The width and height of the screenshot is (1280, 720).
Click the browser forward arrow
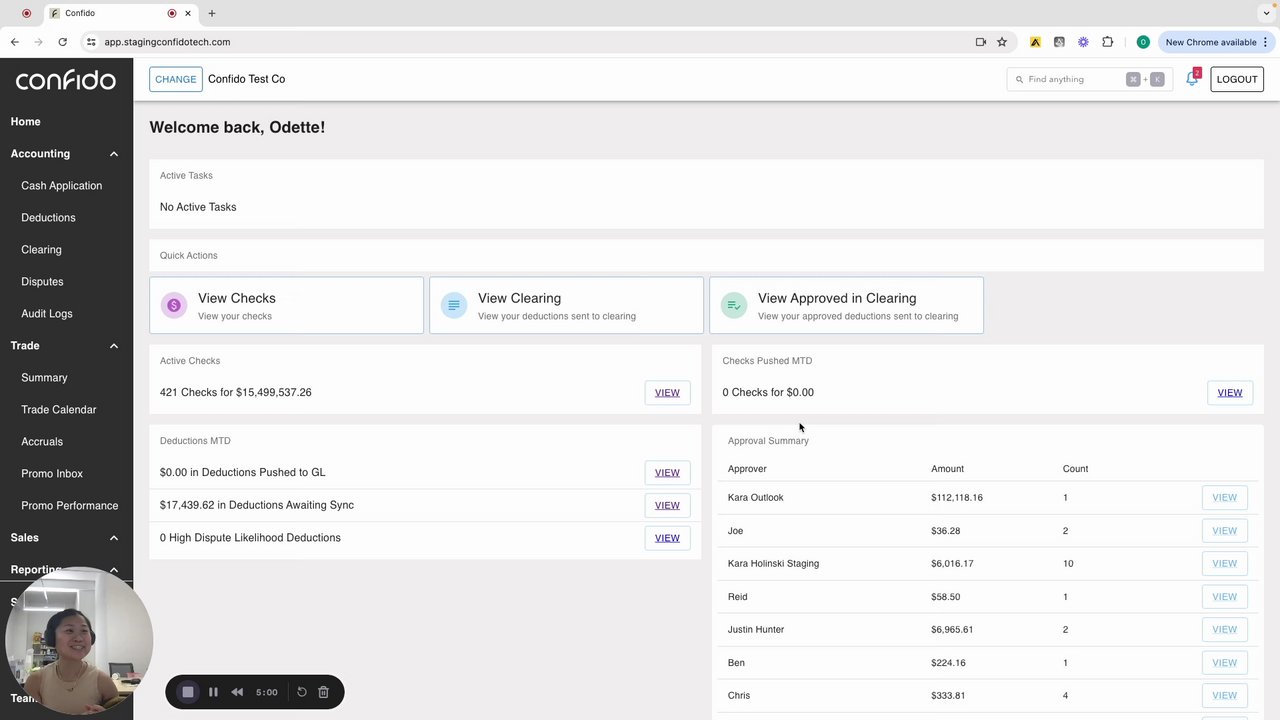(38, 42)
